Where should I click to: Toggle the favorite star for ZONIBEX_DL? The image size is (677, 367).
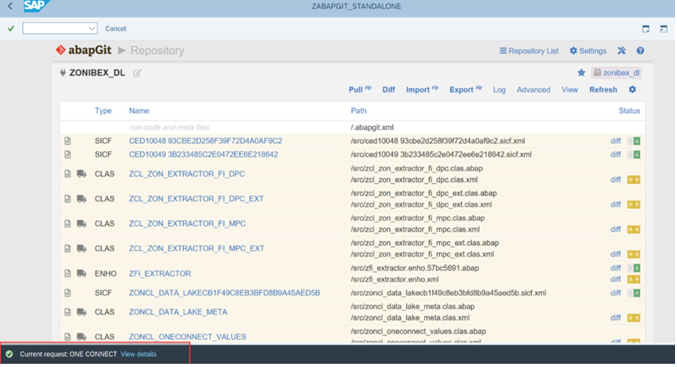pos(581,73)
